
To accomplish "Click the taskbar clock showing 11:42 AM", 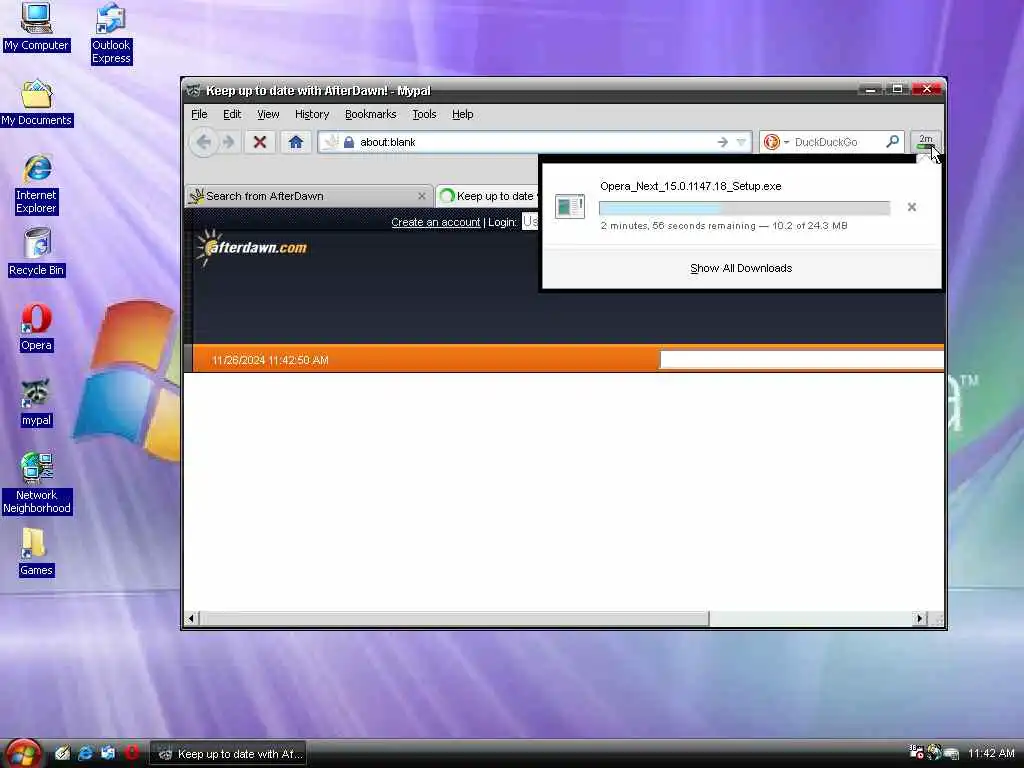I will pos(991,754).
